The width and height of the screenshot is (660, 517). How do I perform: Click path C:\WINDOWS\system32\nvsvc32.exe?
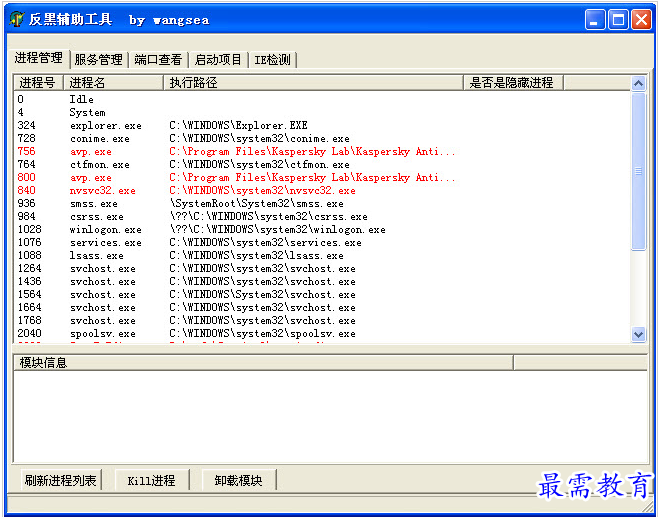tap(262, 191)
